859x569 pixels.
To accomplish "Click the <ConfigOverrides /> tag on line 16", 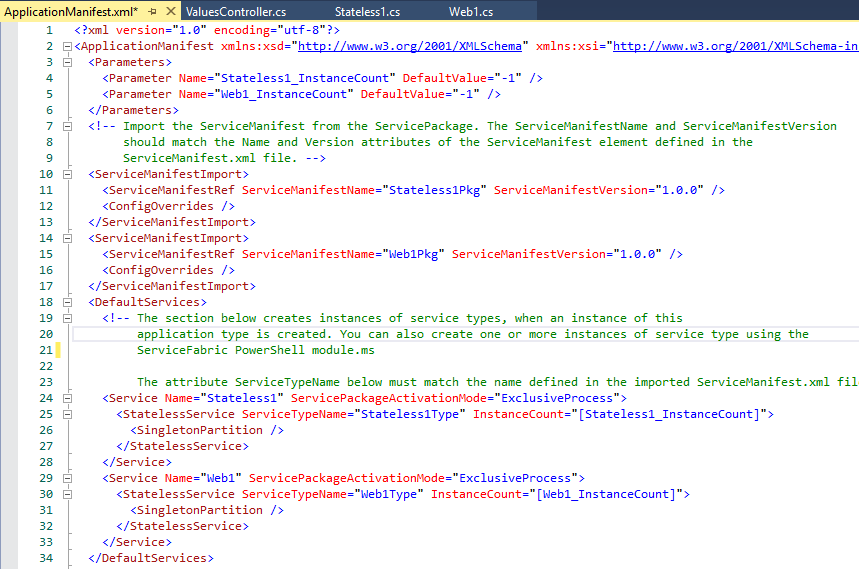I will [x=168, y=271].
